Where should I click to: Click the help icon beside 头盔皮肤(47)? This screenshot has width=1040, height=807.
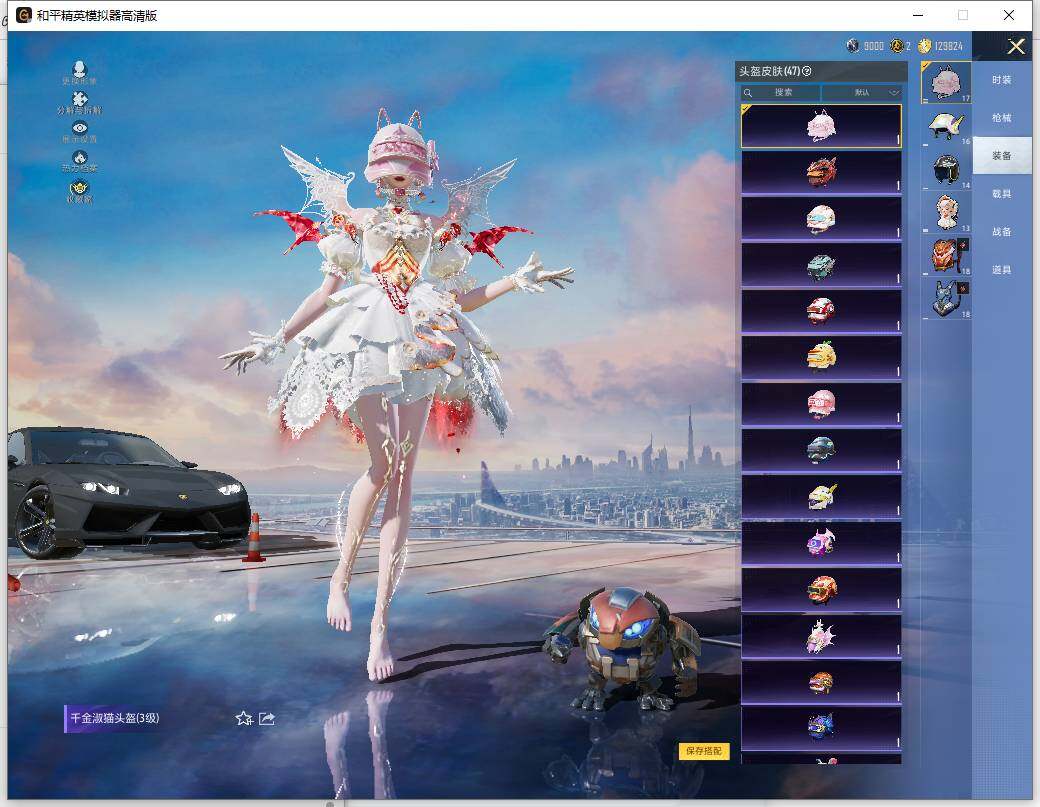(x=807, y=71)
